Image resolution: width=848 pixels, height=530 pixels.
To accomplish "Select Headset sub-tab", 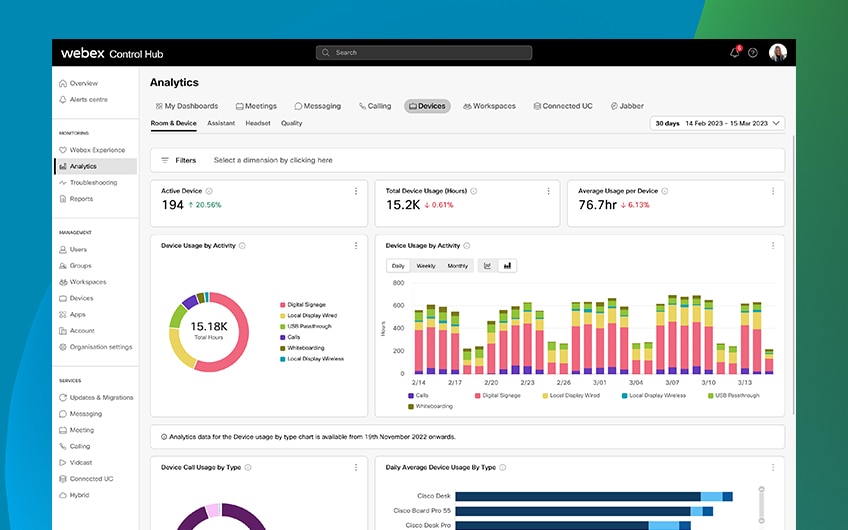I will [x=257, y=123].
